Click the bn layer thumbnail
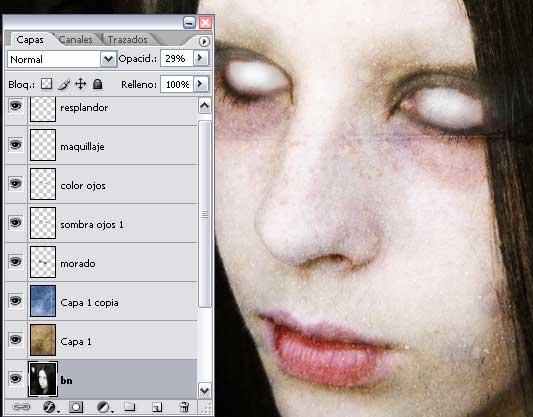The height and width of the screenshot is (417, 533). (43, 379)
